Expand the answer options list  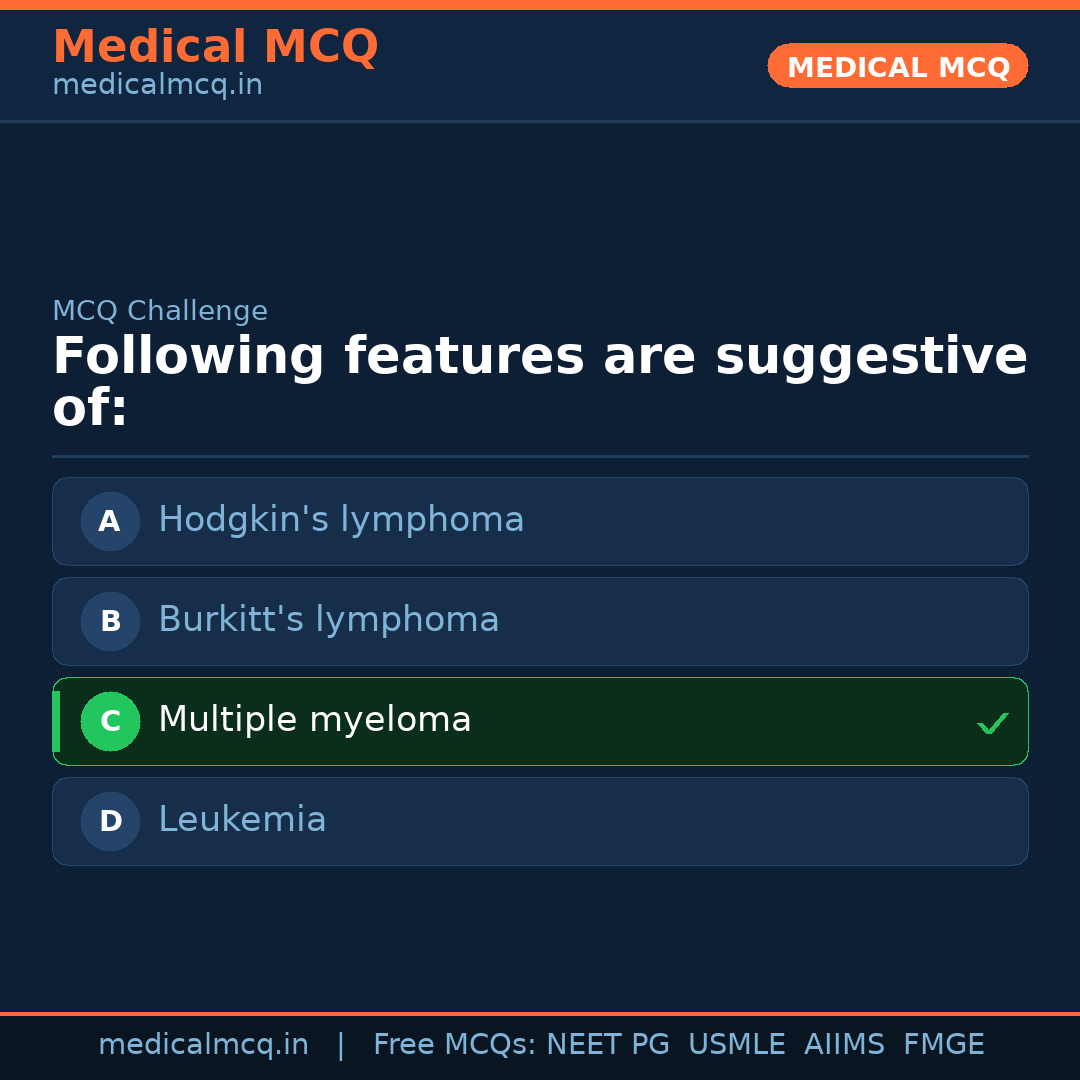tap(540, 671)
